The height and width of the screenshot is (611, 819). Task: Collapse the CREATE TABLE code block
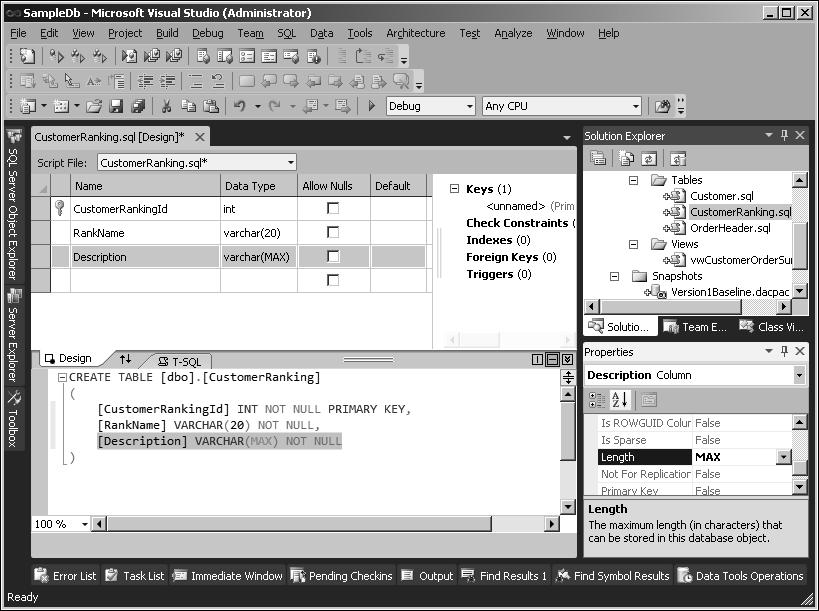point(63,377)
